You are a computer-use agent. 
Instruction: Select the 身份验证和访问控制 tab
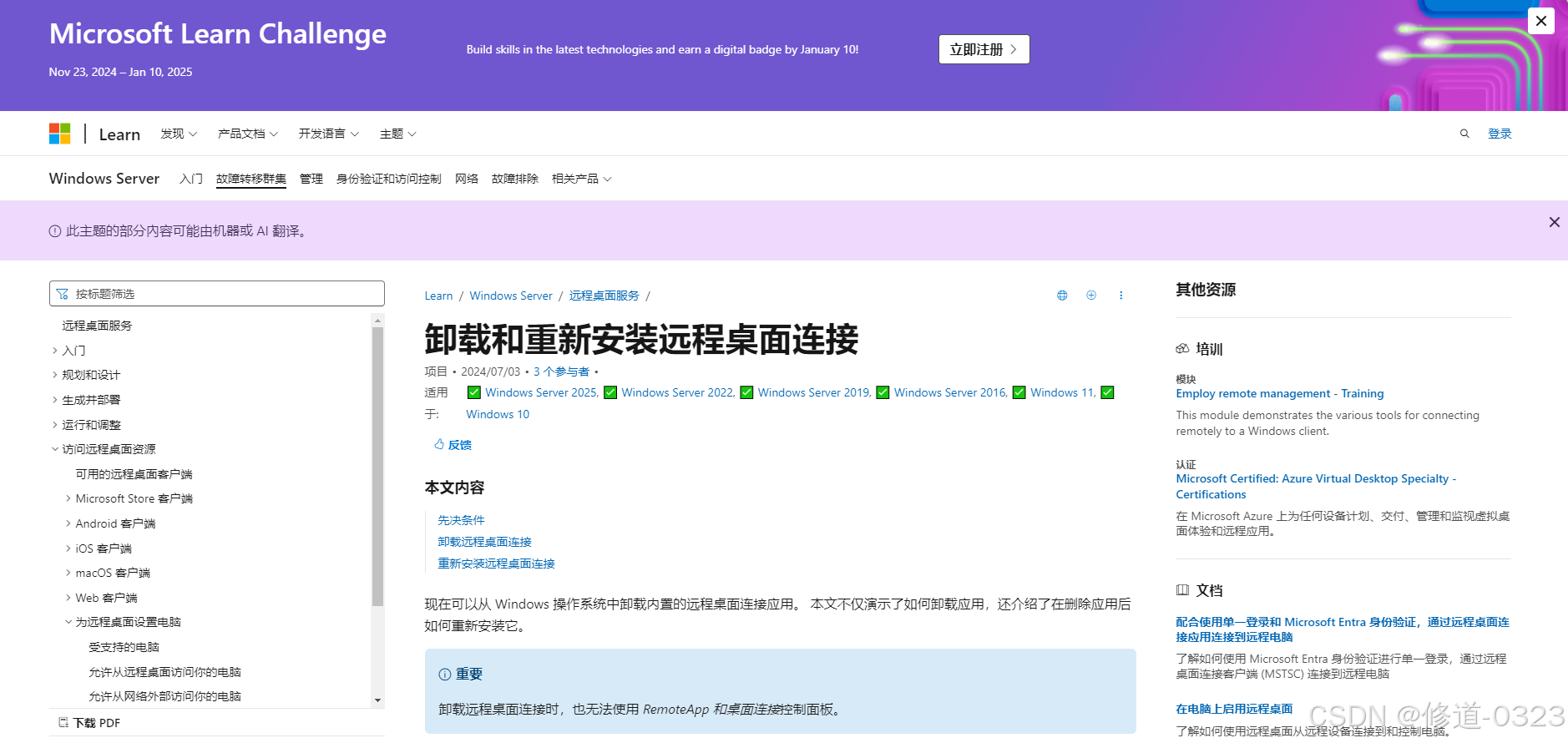[x=389, y=179]
